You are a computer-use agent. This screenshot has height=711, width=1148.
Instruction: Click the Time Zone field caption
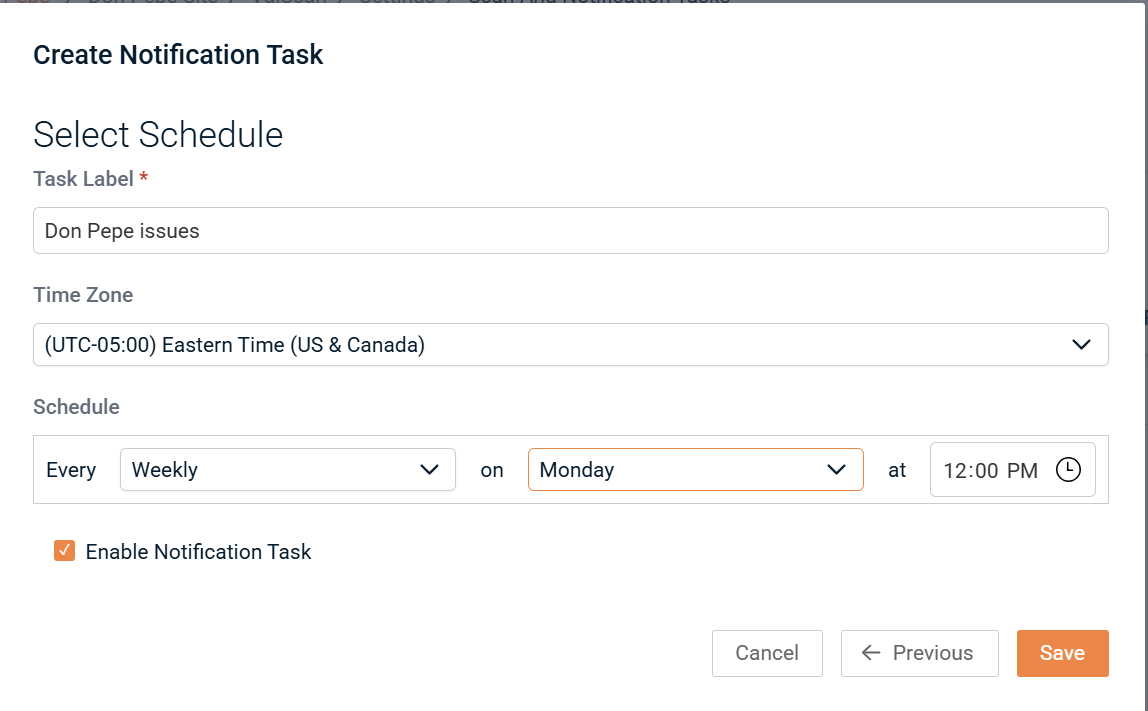[x=83, y=295]
